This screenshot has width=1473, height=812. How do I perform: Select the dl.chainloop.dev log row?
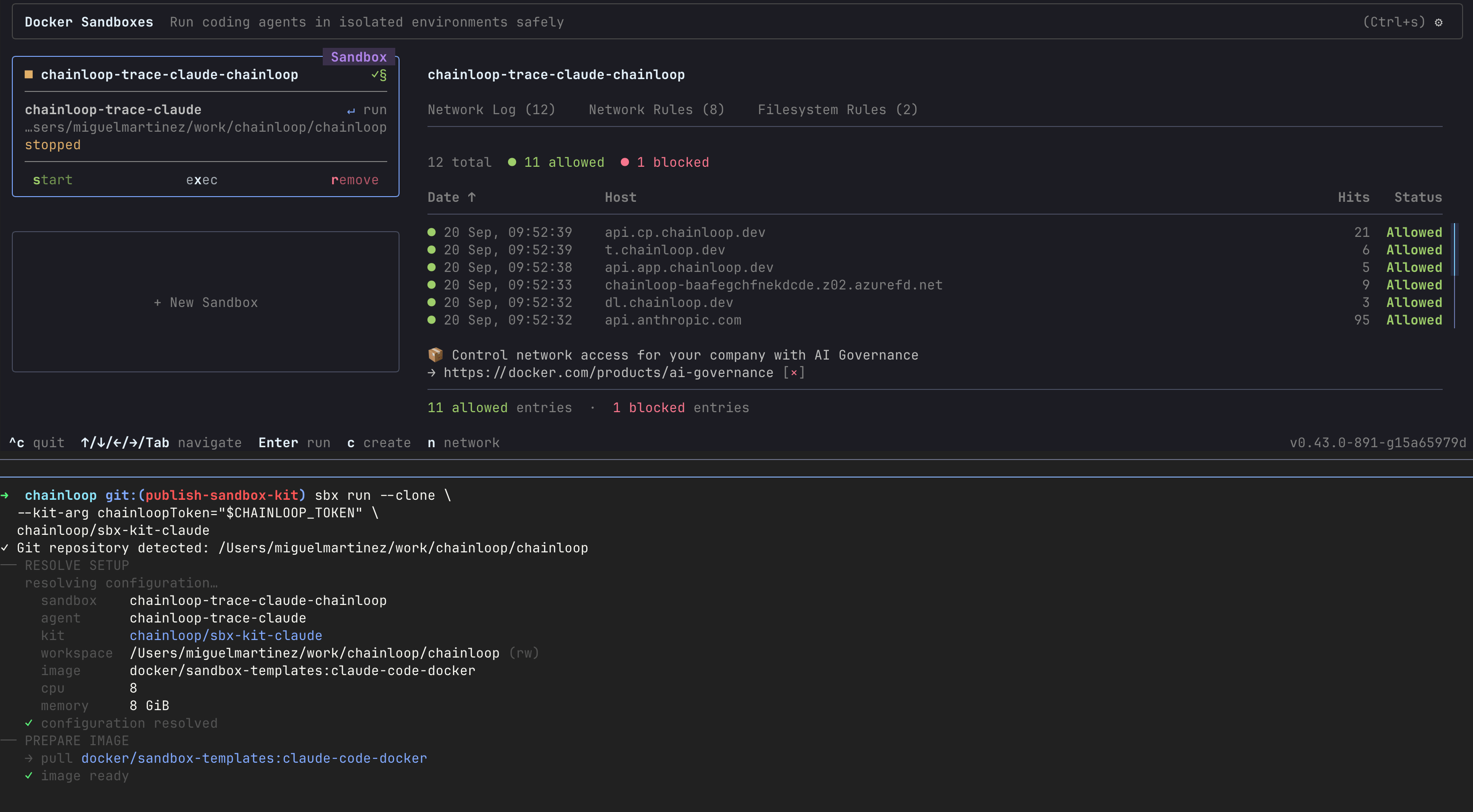tap(935, 303)
